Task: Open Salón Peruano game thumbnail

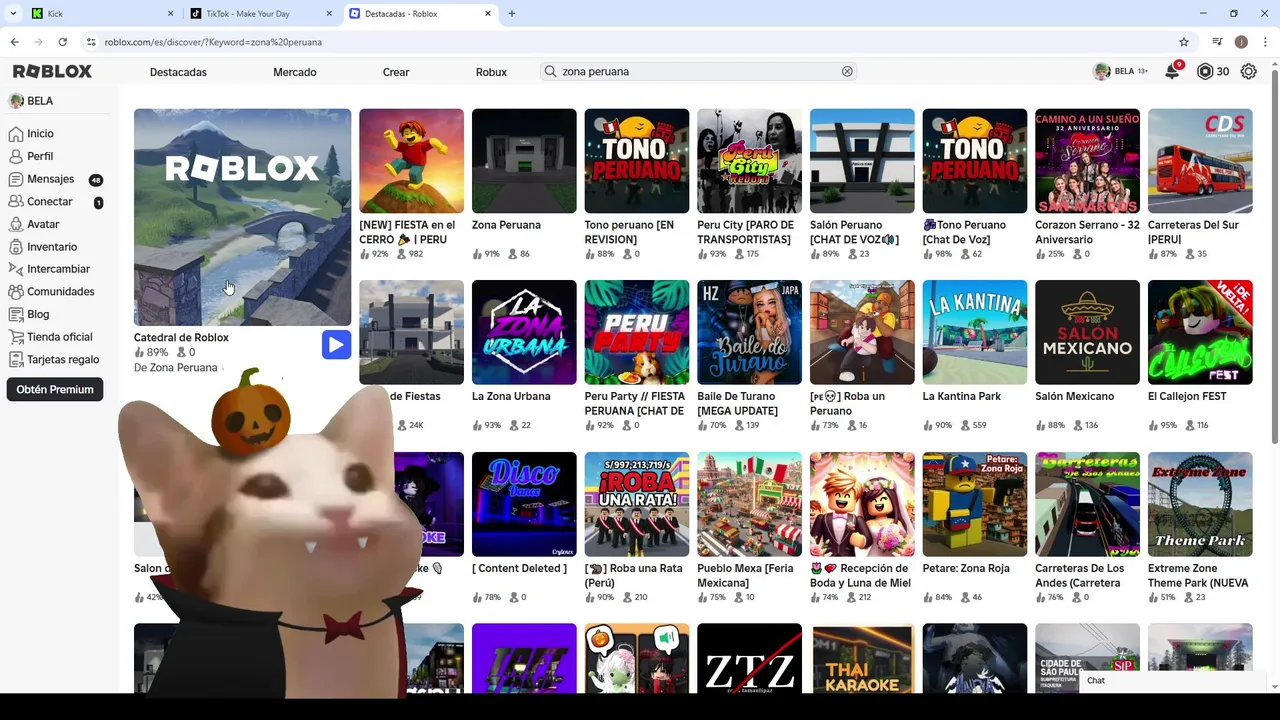Action: pyautogui.click(x=862, y=161)
